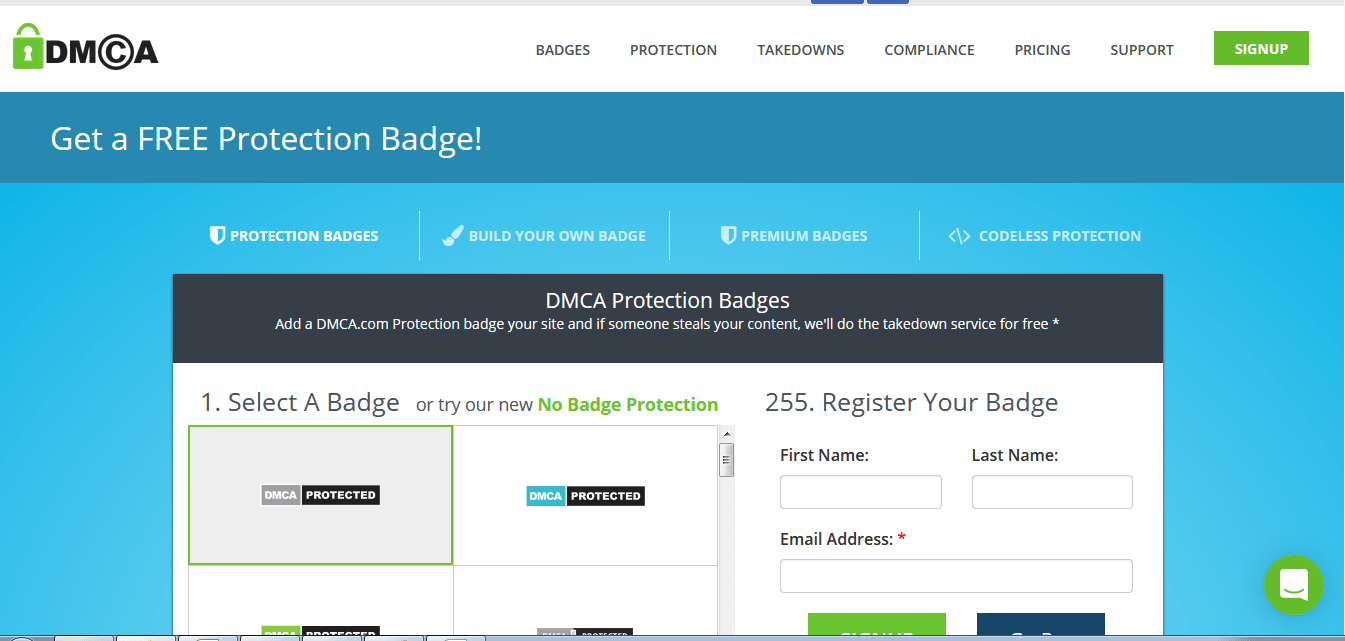Open the Support menu item
1345x641 pixels.
[1142, 50]
